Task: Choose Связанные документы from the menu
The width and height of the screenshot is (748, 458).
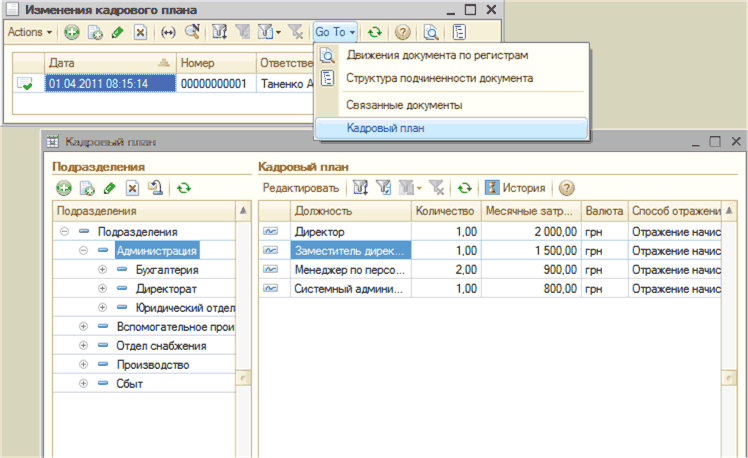Action: pyautogui.click(x=403, y=105)
